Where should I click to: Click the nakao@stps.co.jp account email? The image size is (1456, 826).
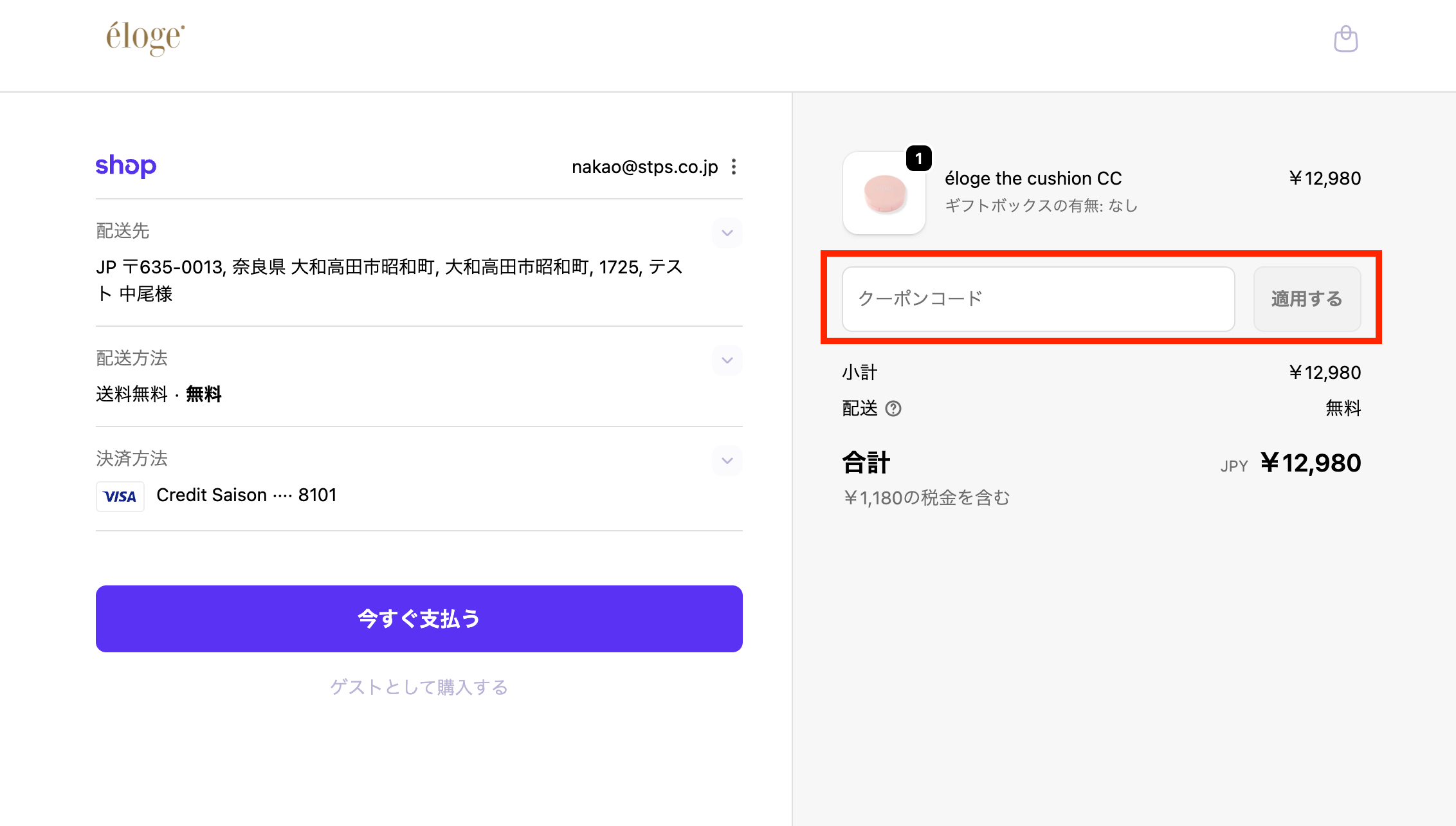tap(644, 167)
